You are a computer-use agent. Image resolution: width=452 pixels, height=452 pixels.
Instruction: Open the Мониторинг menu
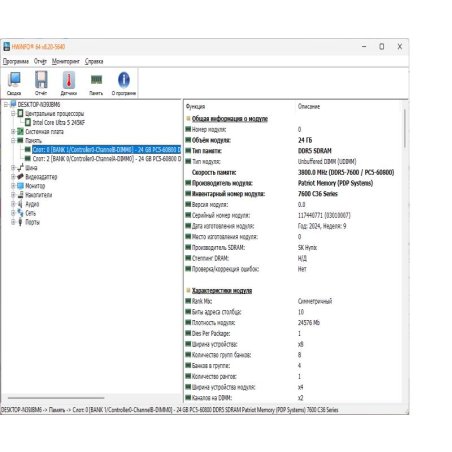(66, 61)
